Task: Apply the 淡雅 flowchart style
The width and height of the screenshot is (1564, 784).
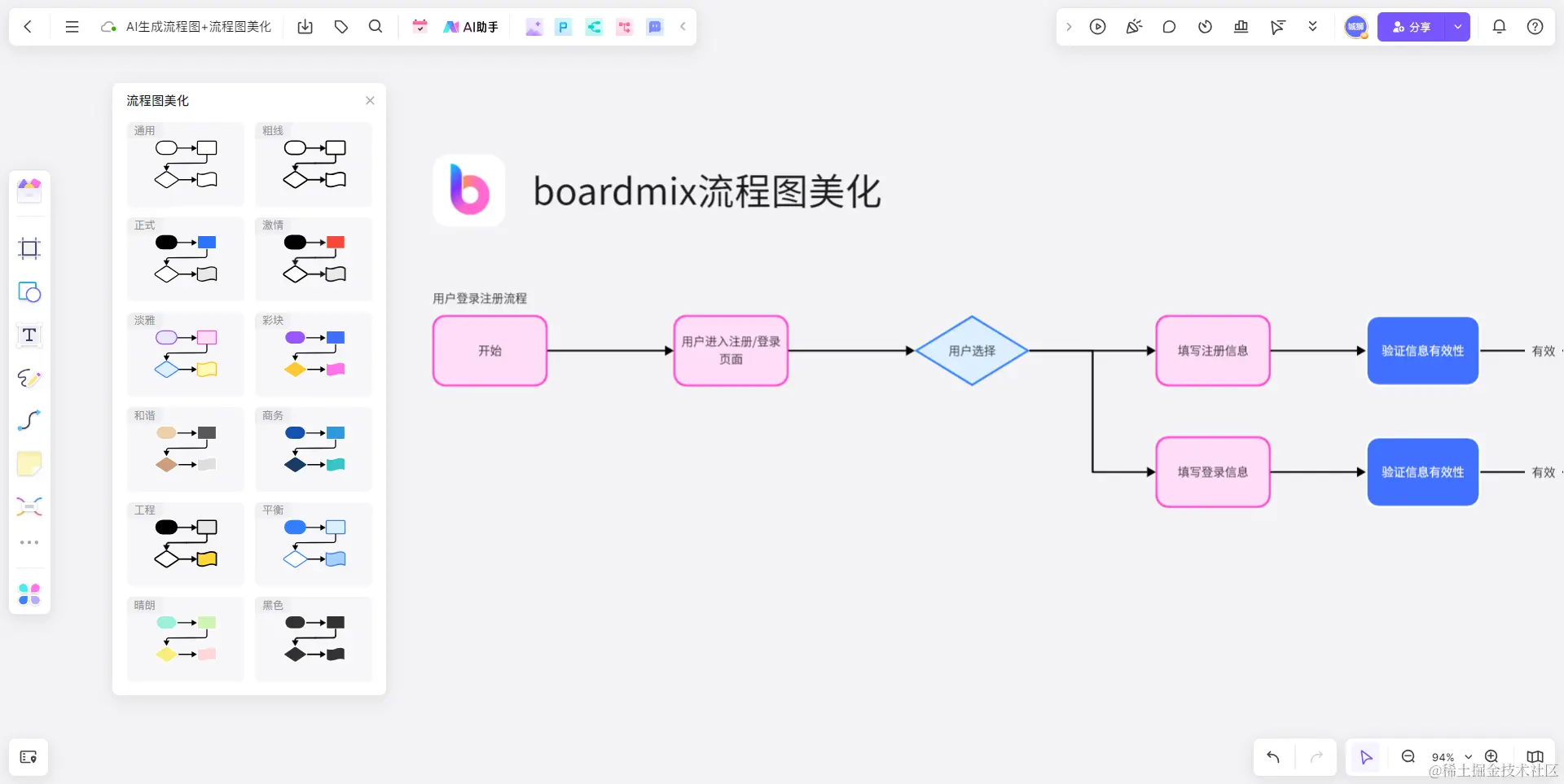Action: click(x=186, y=354)
